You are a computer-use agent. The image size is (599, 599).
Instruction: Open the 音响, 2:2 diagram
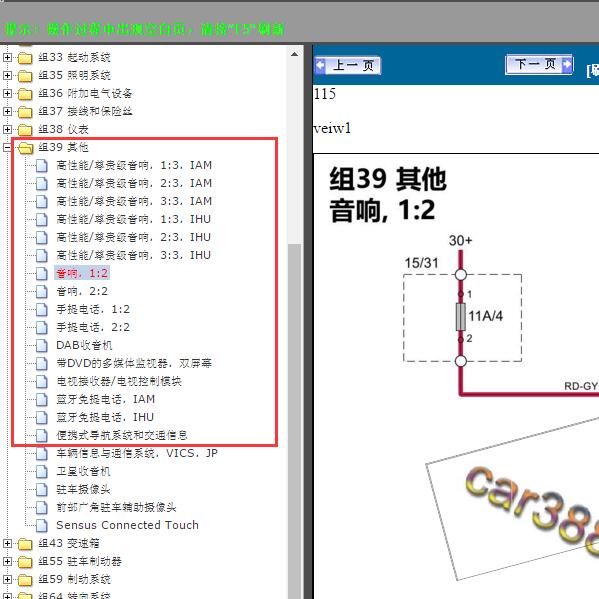tap(82, 291)
